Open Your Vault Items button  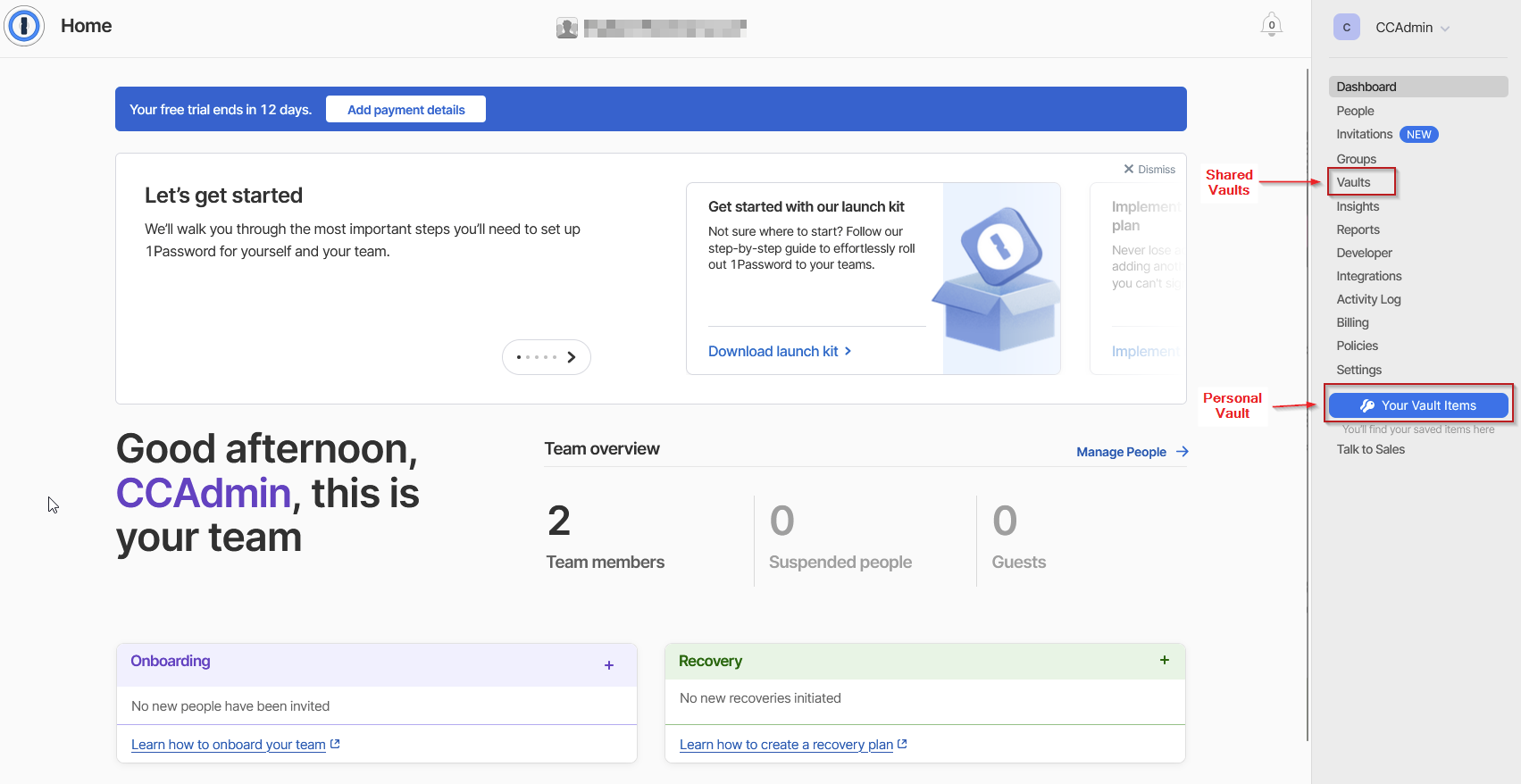[x=1418, y=405]
